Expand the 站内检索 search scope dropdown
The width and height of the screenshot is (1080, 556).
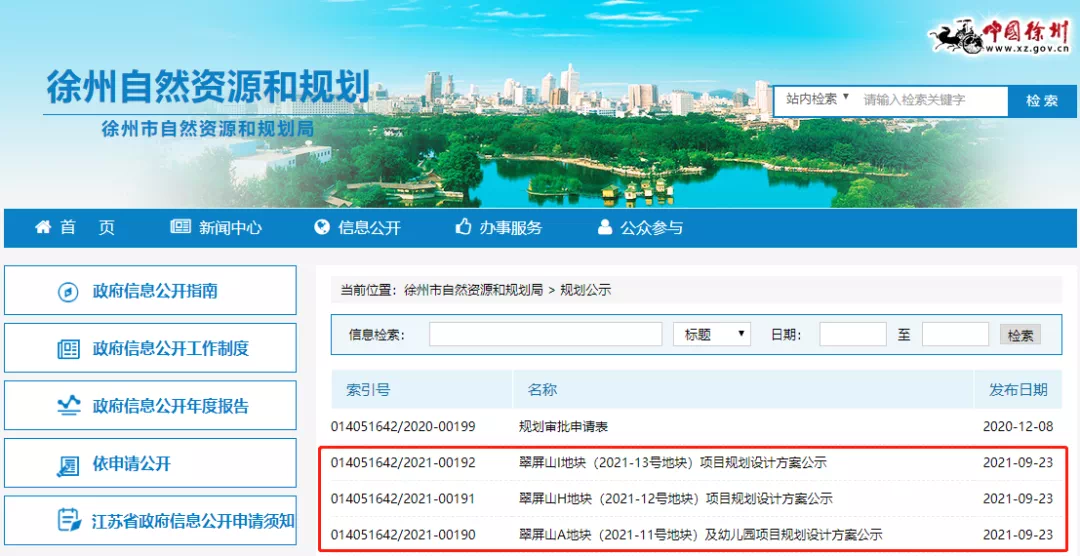(817, 99)
